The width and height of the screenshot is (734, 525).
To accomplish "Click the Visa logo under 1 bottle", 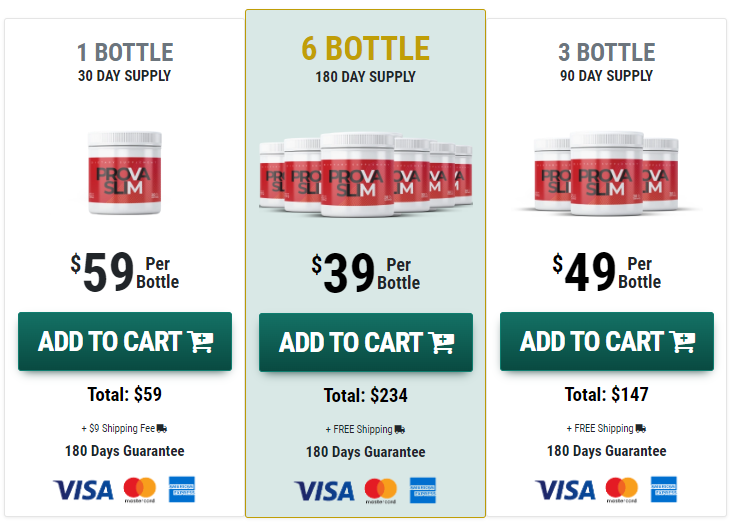I will 83,490.
